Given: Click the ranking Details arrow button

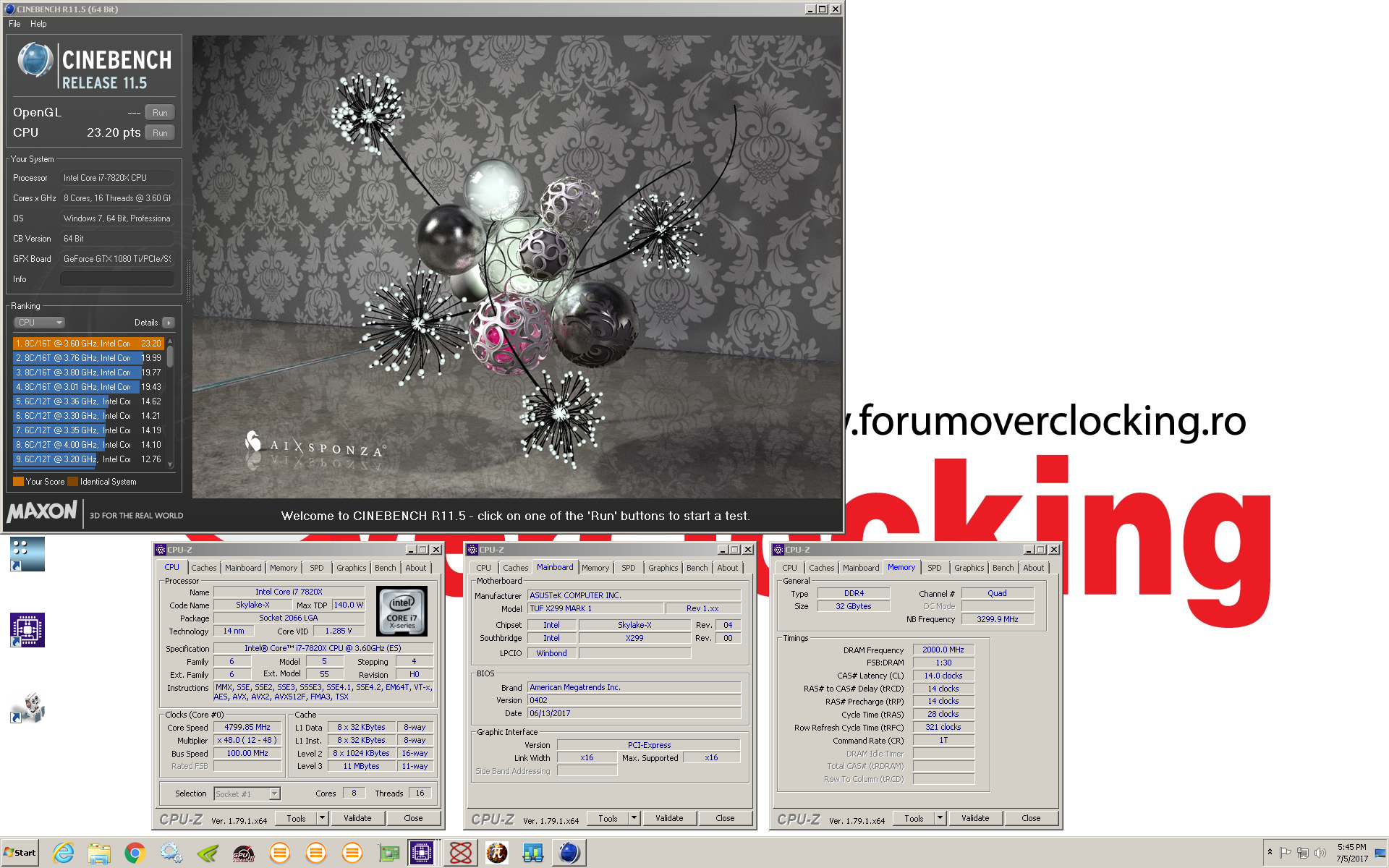Looking at the screenshot, I should (x=169, y=323).
